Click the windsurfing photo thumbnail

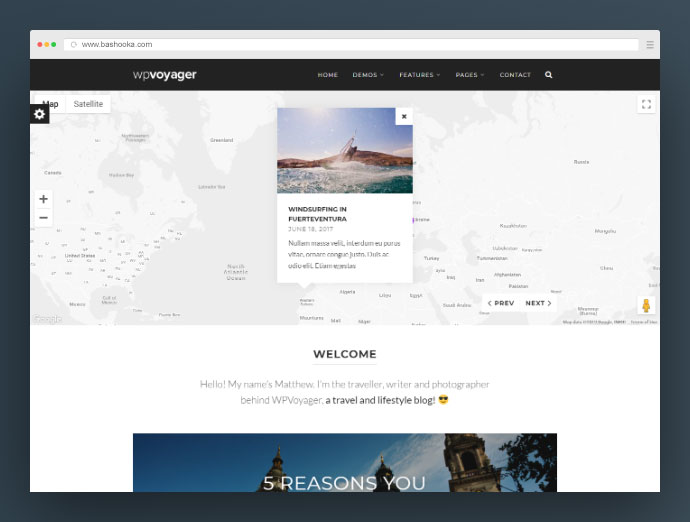[x=345, y=151]
